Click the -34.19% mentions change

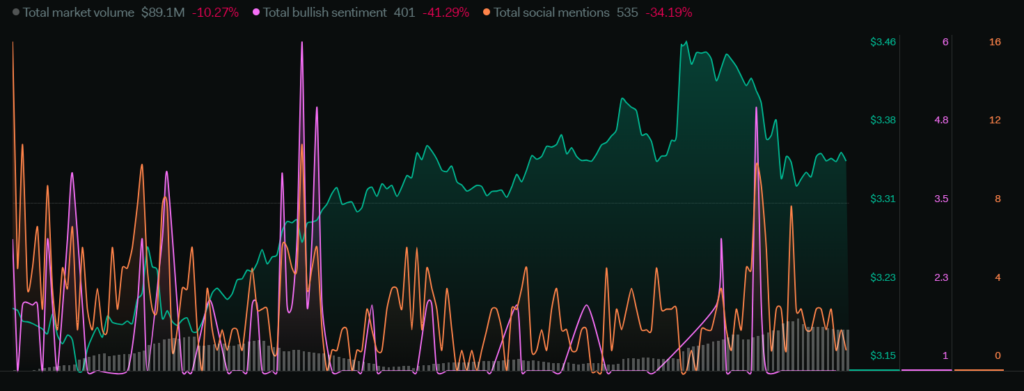point(668,12)
